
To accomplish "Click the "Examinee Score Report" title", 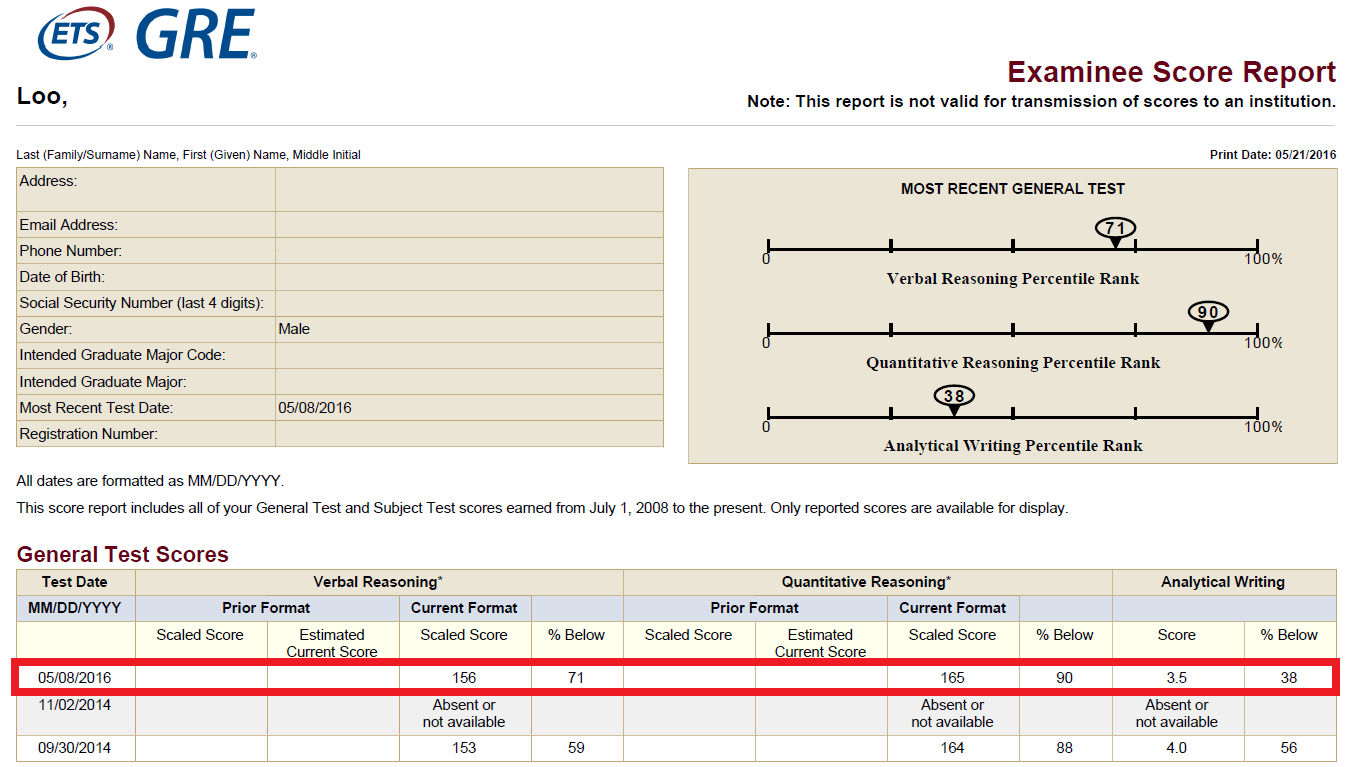I will pyautogui.click(x=1171, y=72).
